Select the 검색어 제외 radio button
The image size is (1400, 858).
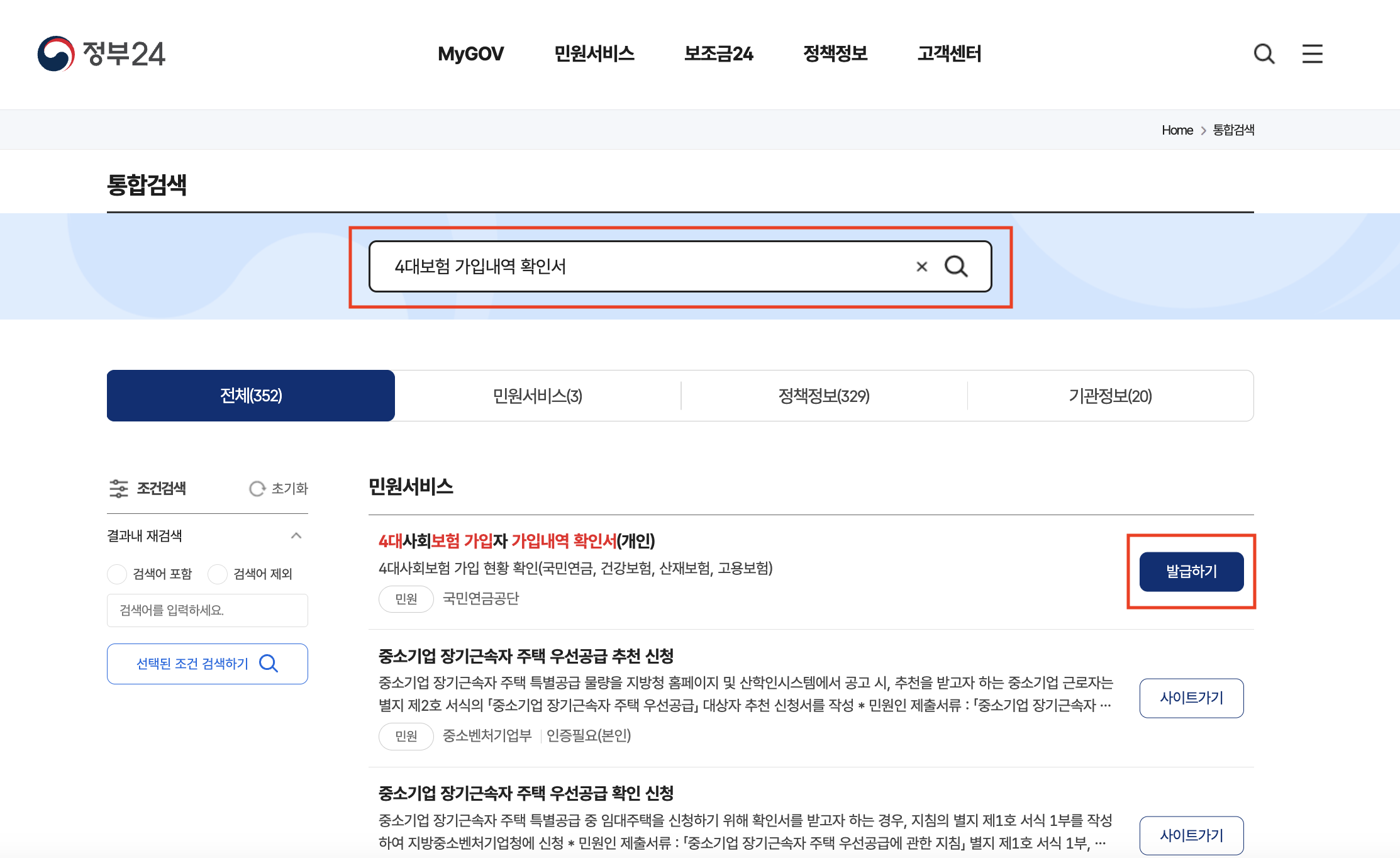click(x=218, y=574)
